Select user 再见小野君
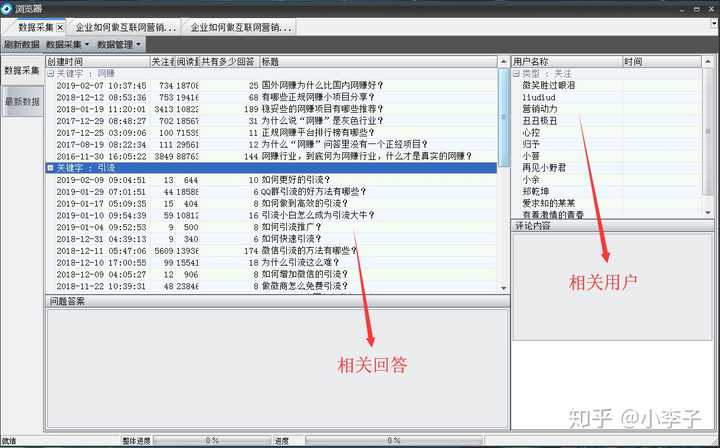This screenshot has width=720, height=448. [x=544, y=168]
